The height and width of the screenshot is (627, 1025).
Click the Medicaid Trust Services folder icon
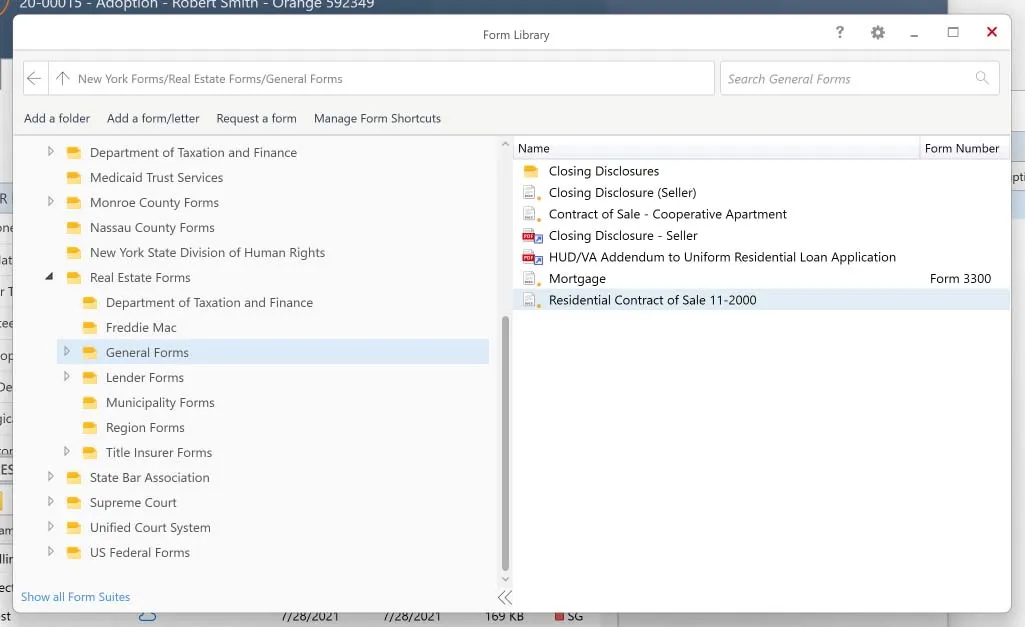click(x=74, y=178)
